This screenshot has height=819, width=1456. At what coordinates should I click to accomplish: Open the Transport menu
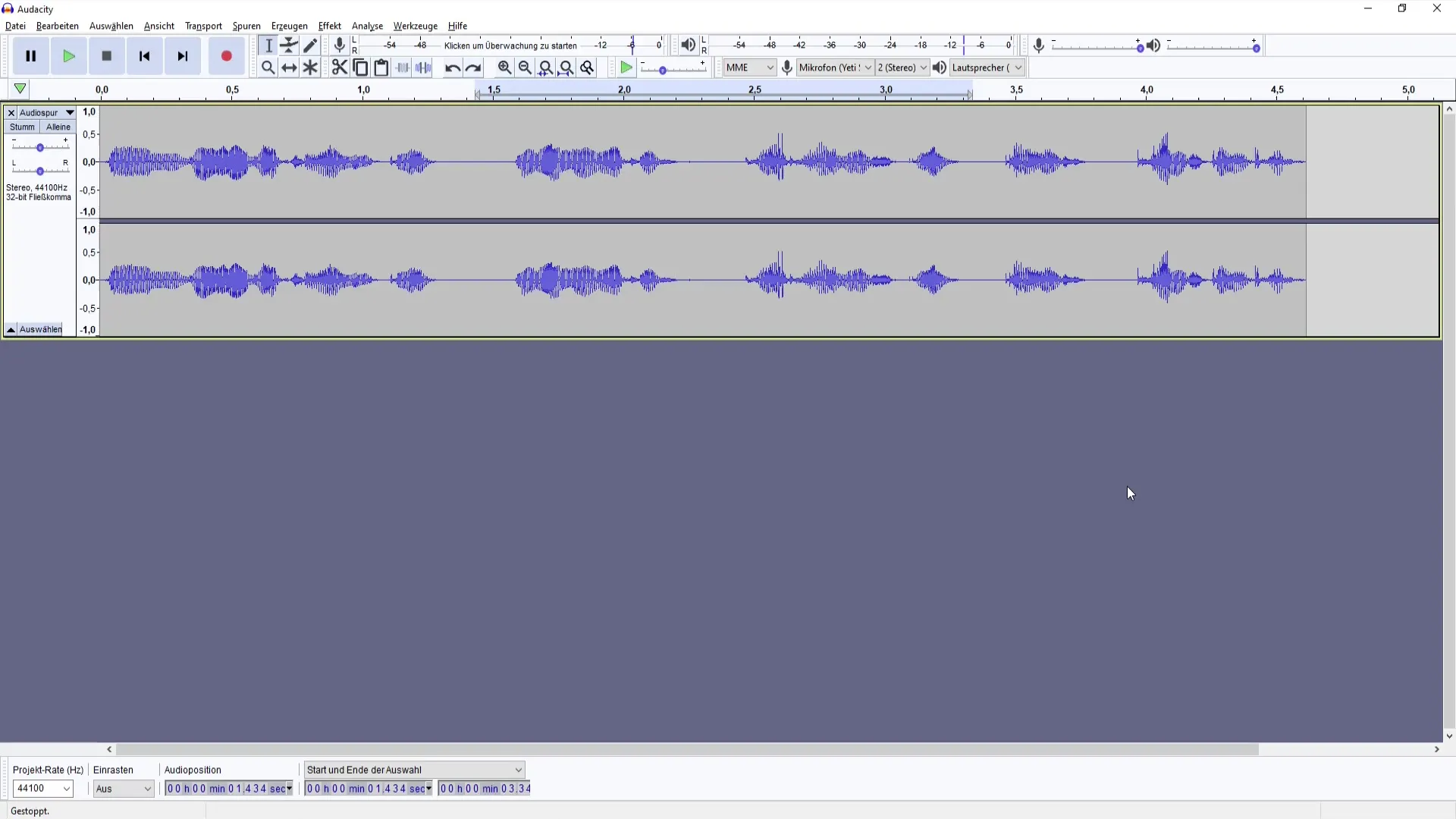click(x=203, y=26)
